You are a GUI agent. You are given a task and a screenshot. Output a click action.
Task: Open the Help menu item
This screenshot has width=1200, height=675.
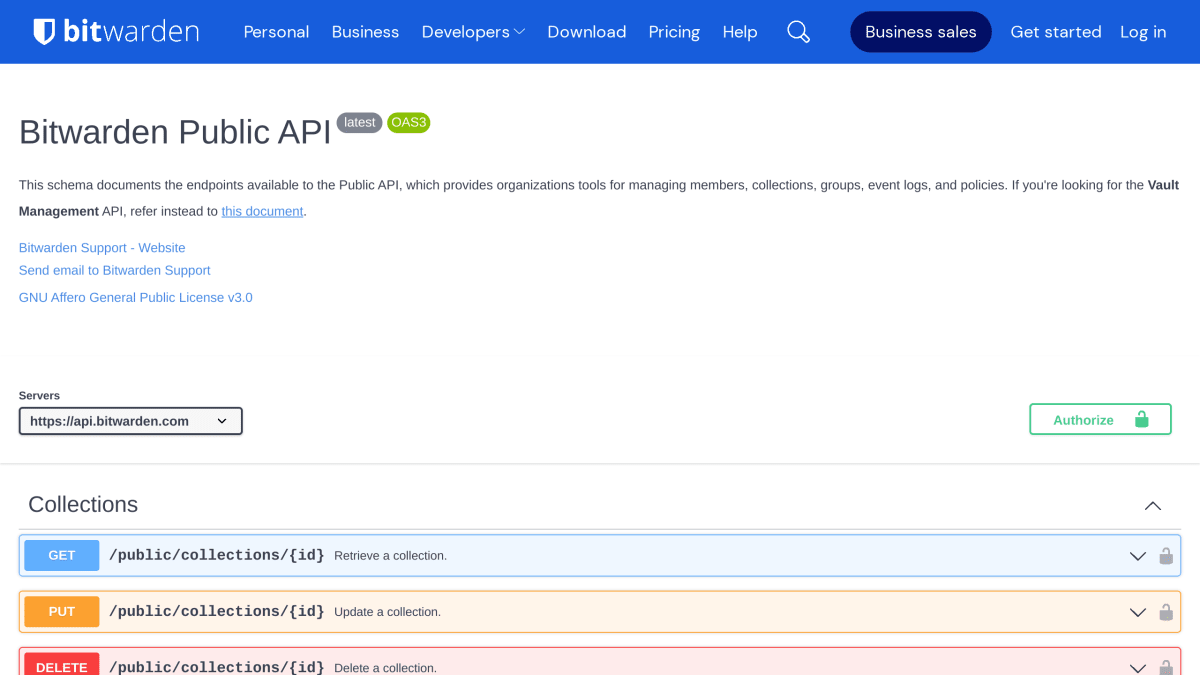(x=740, y=32)
